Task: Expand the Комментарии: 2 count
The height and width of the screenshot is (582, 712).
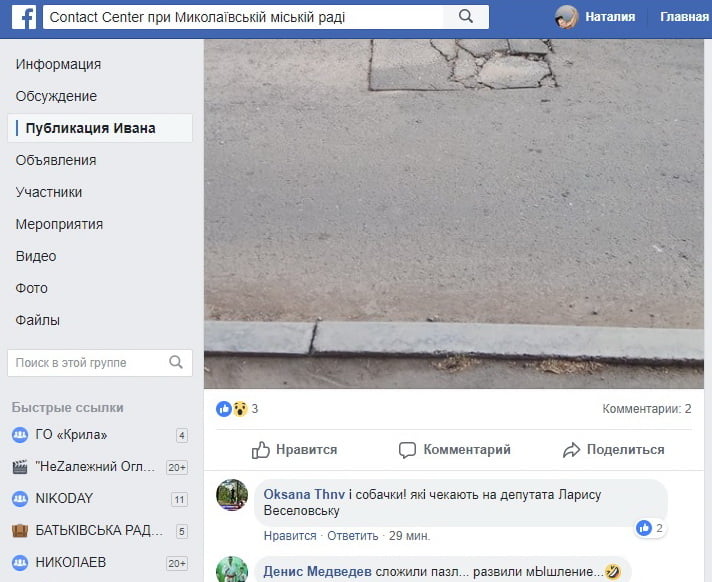Action: pos(646,409)
